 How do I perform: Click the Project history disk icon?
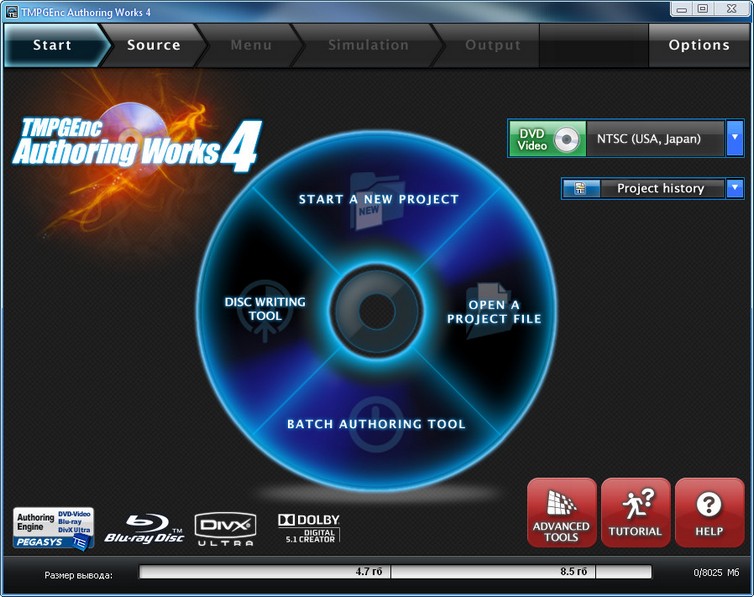(x=581, y=188)
